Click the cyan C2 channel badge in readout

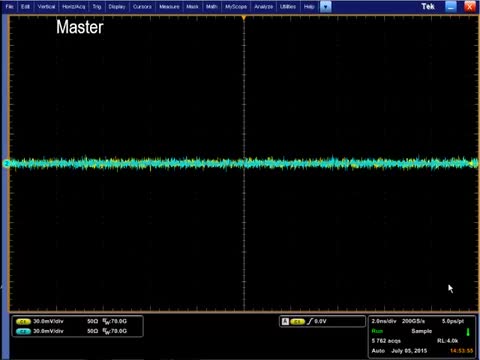[23, 331]
